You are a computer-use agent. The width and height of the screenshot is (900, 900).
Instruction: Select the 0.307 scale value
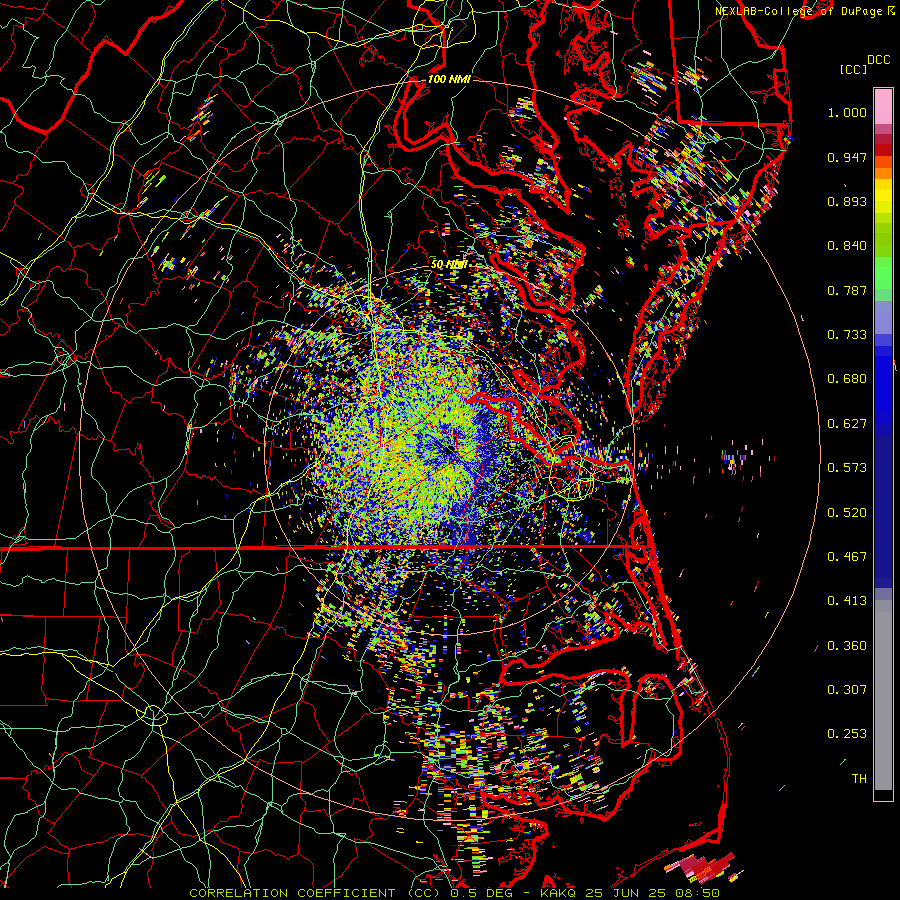coord(847,690)
